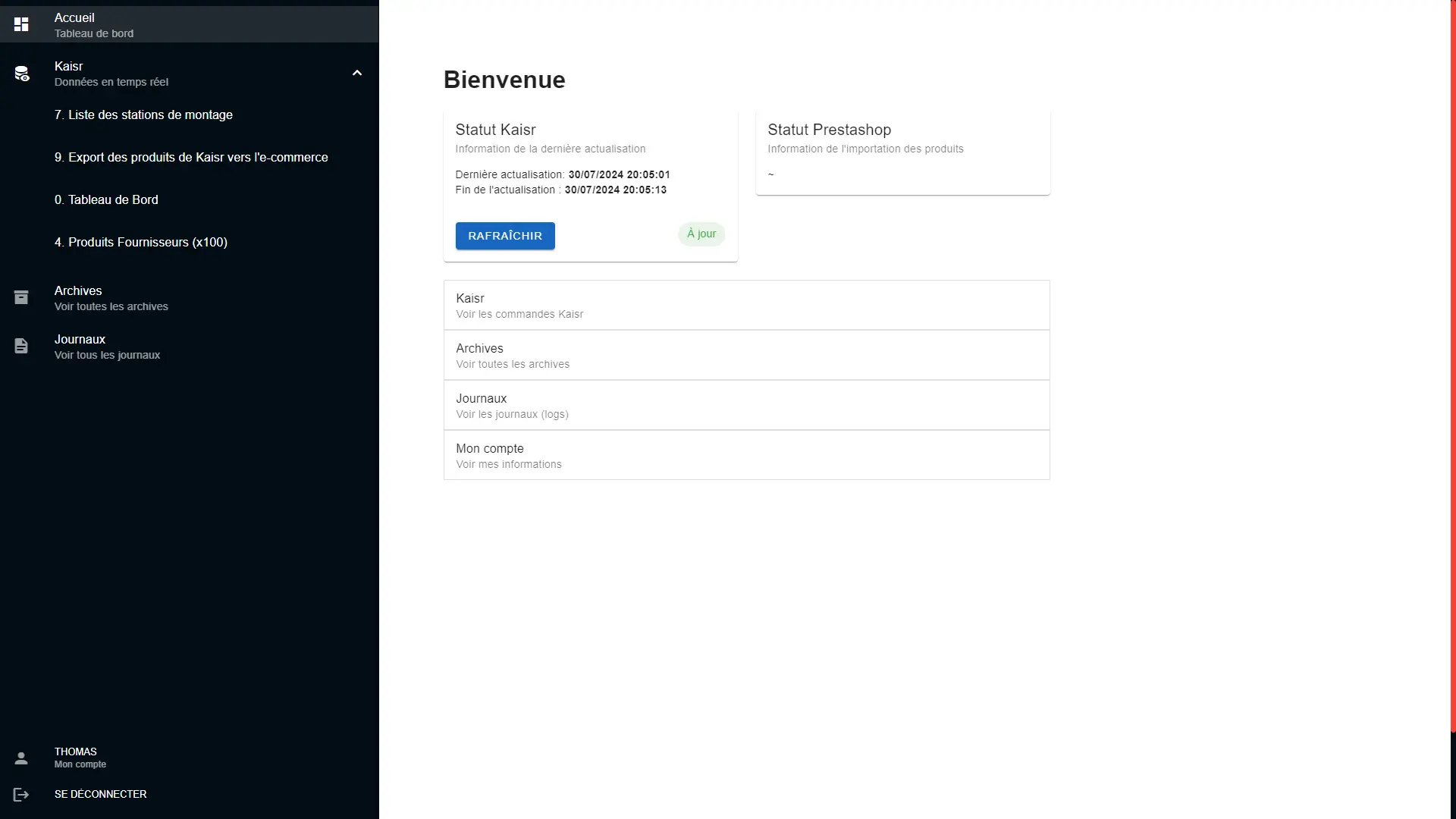Click the Statut Kaisr card title

coord(495,130)
